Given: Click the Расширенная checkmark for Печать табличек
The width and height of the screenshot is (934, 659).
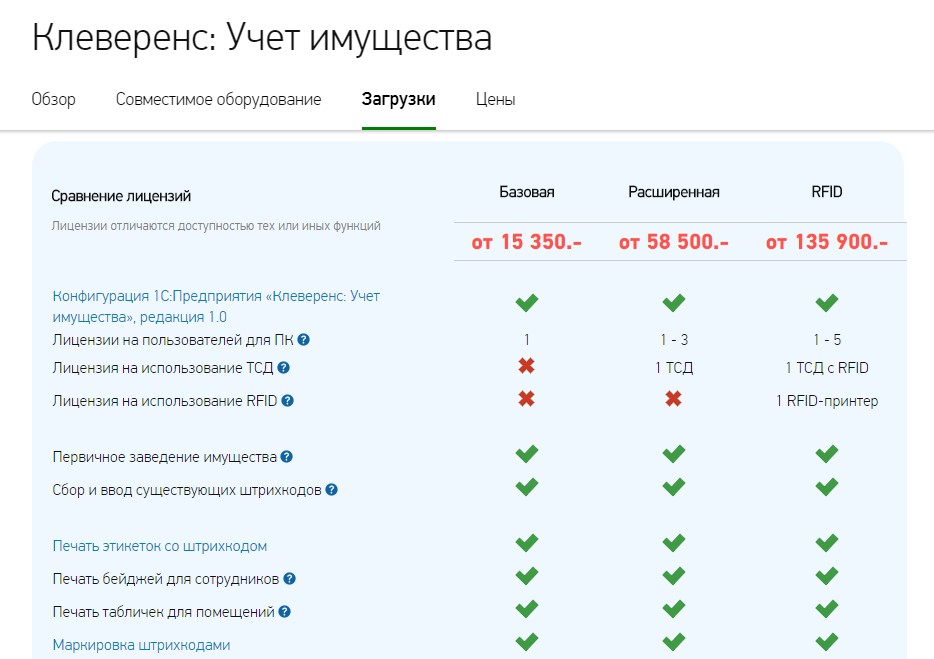Looking at the screenshot, I should (x=674, y=609).
